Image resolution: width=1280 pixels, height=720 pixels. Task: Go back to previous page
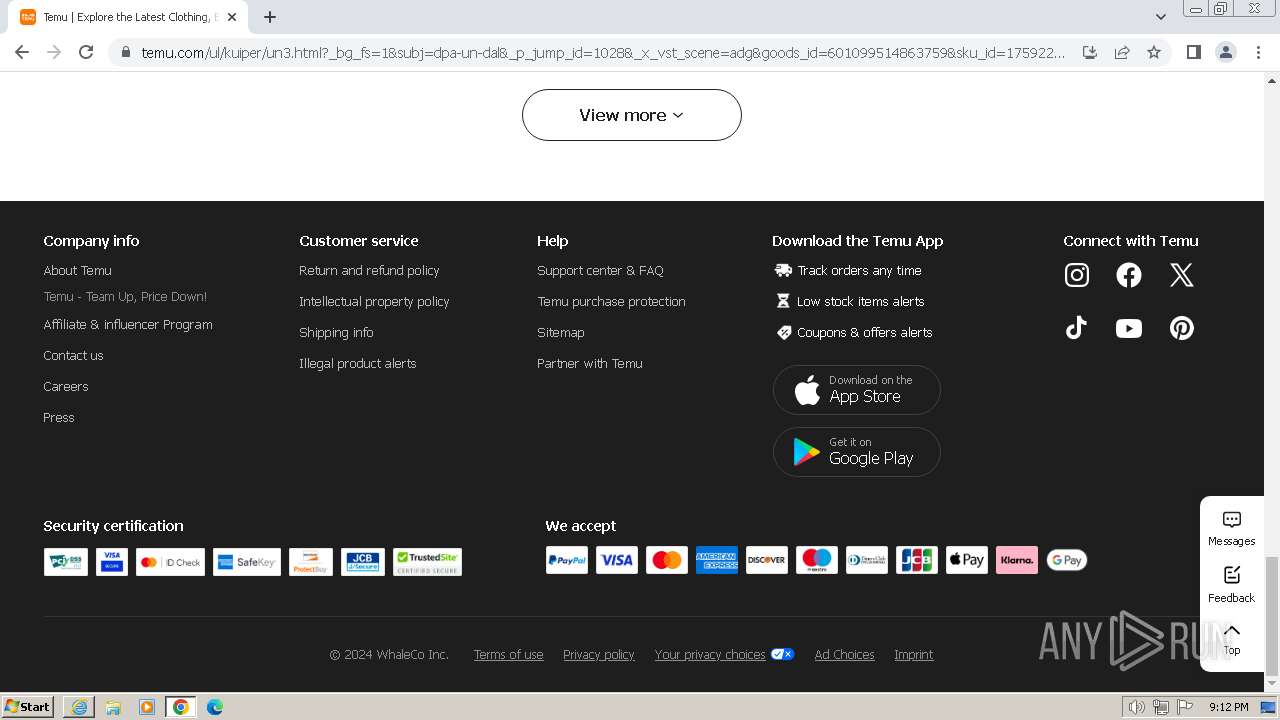pos(22,52)
